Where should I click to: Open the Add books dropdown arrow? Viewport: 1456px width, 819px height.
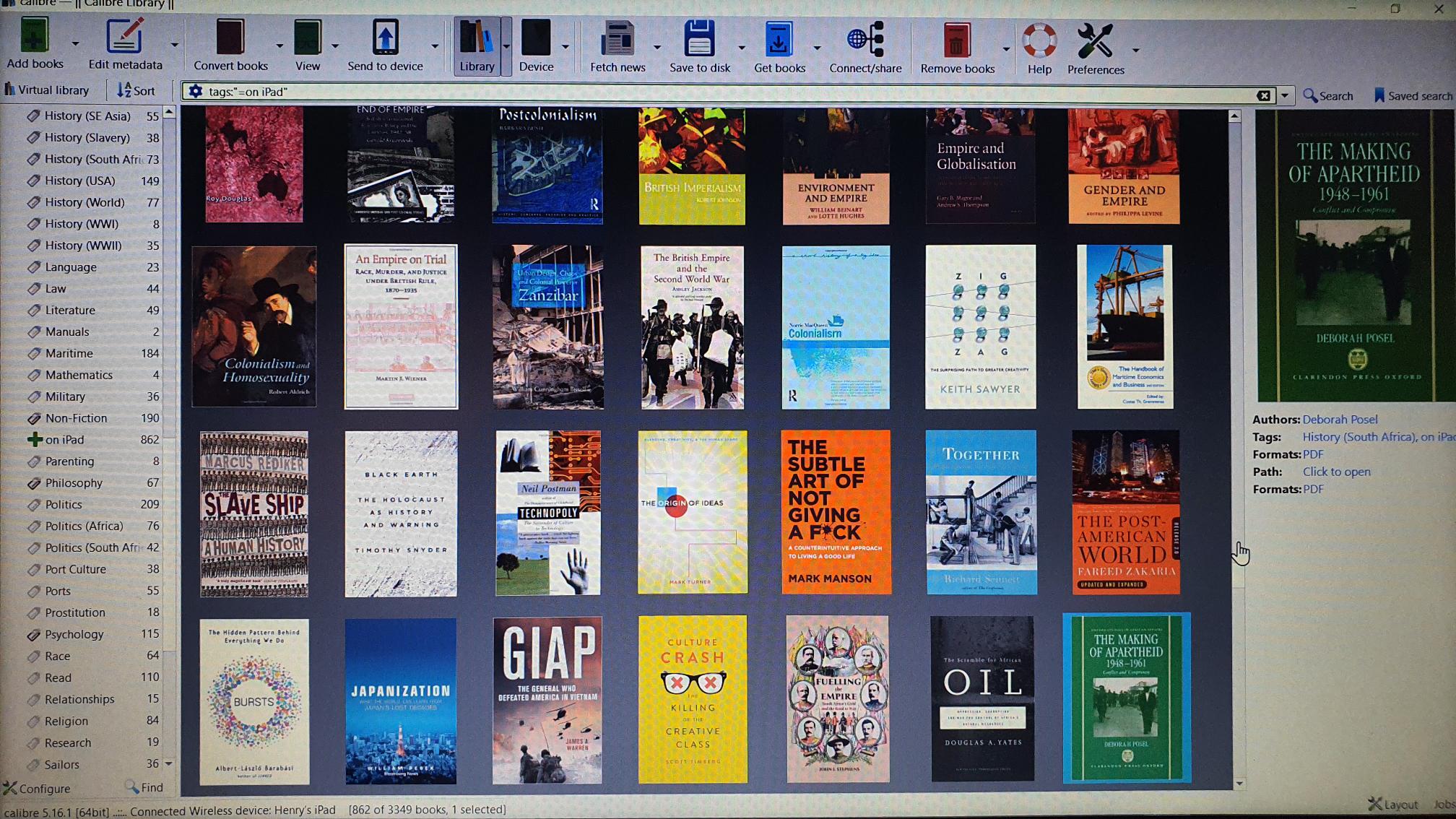coord(75,44)
